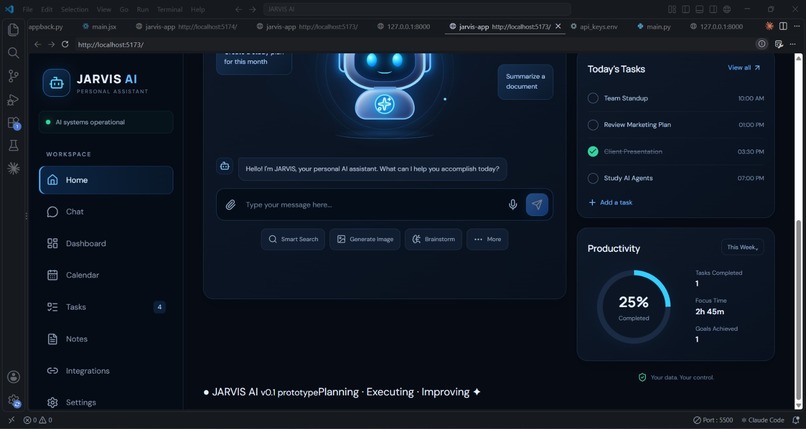The height and width of the screenshot is (429, 806).
Task: Open the File menu
Action: point(27,9)
